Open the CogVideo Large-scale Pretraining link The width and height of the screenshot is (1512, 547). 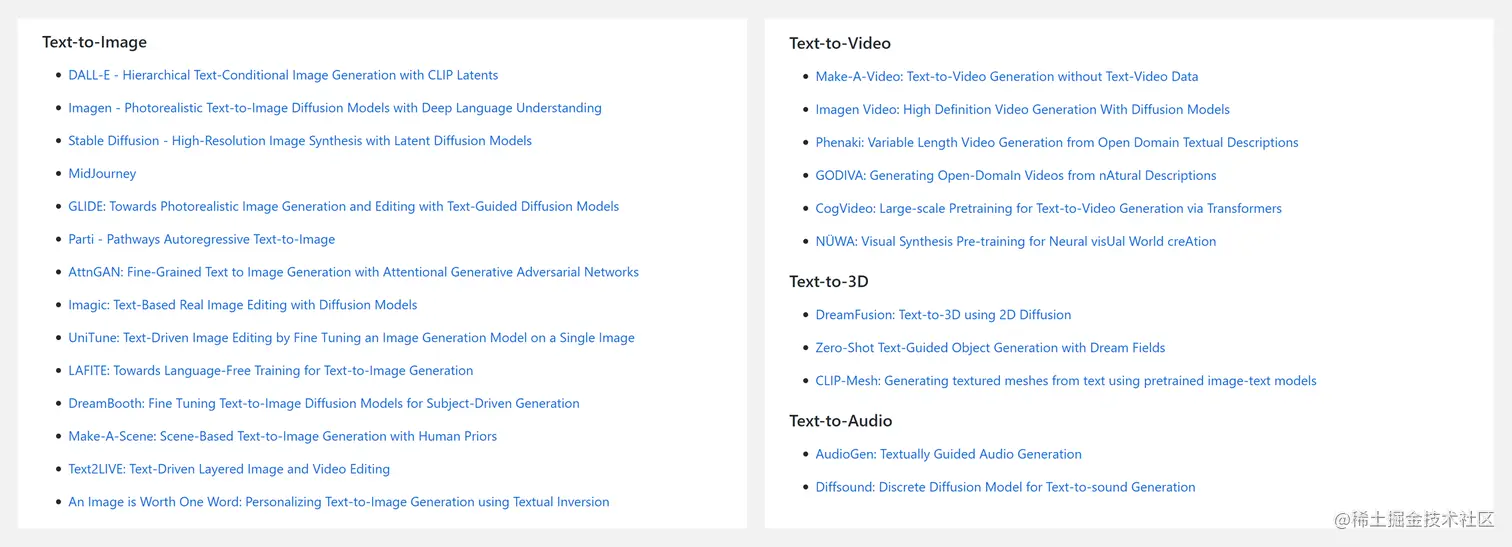(x=1048, y=209)
